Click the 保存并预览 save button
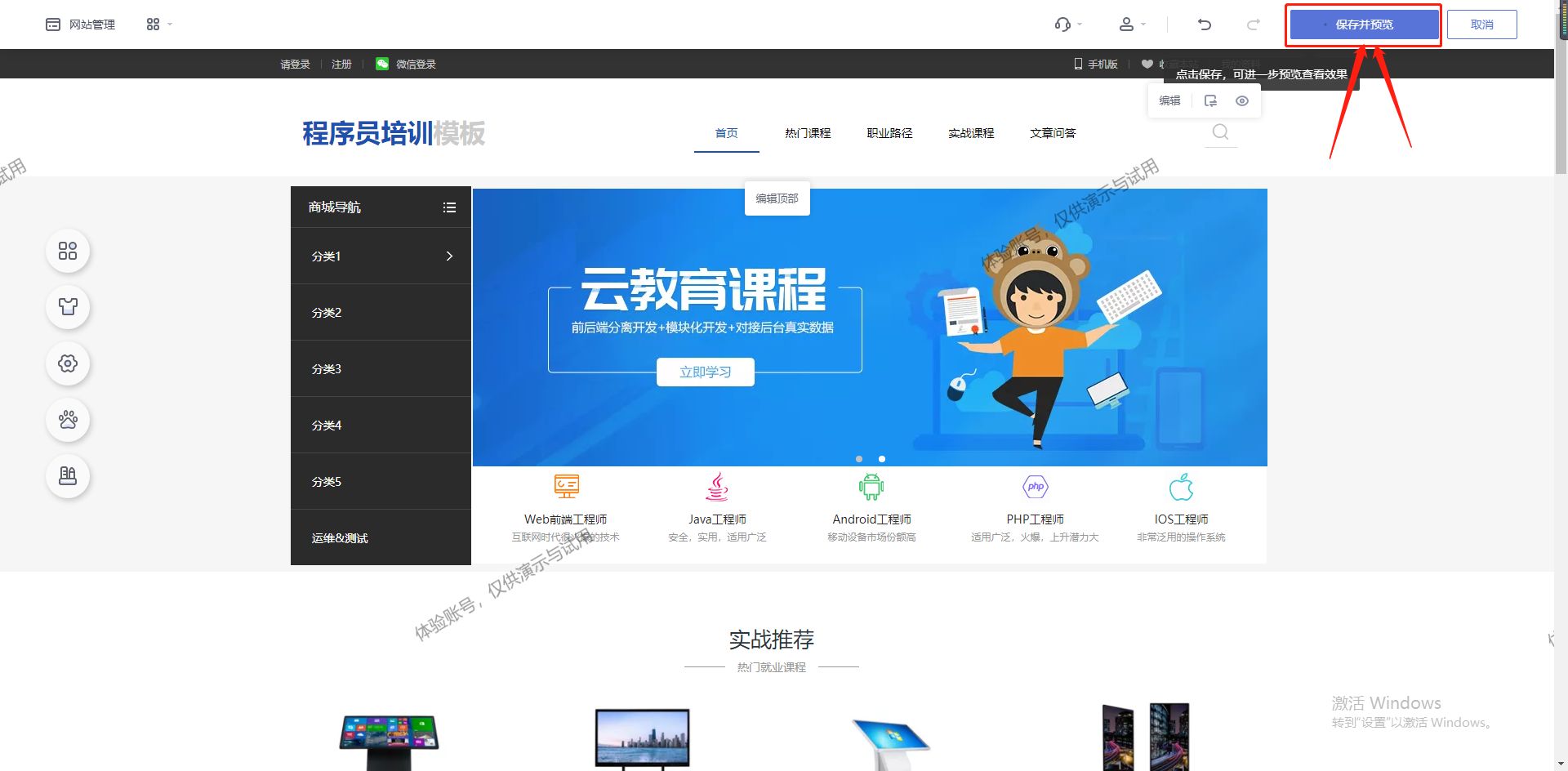Screen dimensions: 1568x771 tap(1362, 25)
